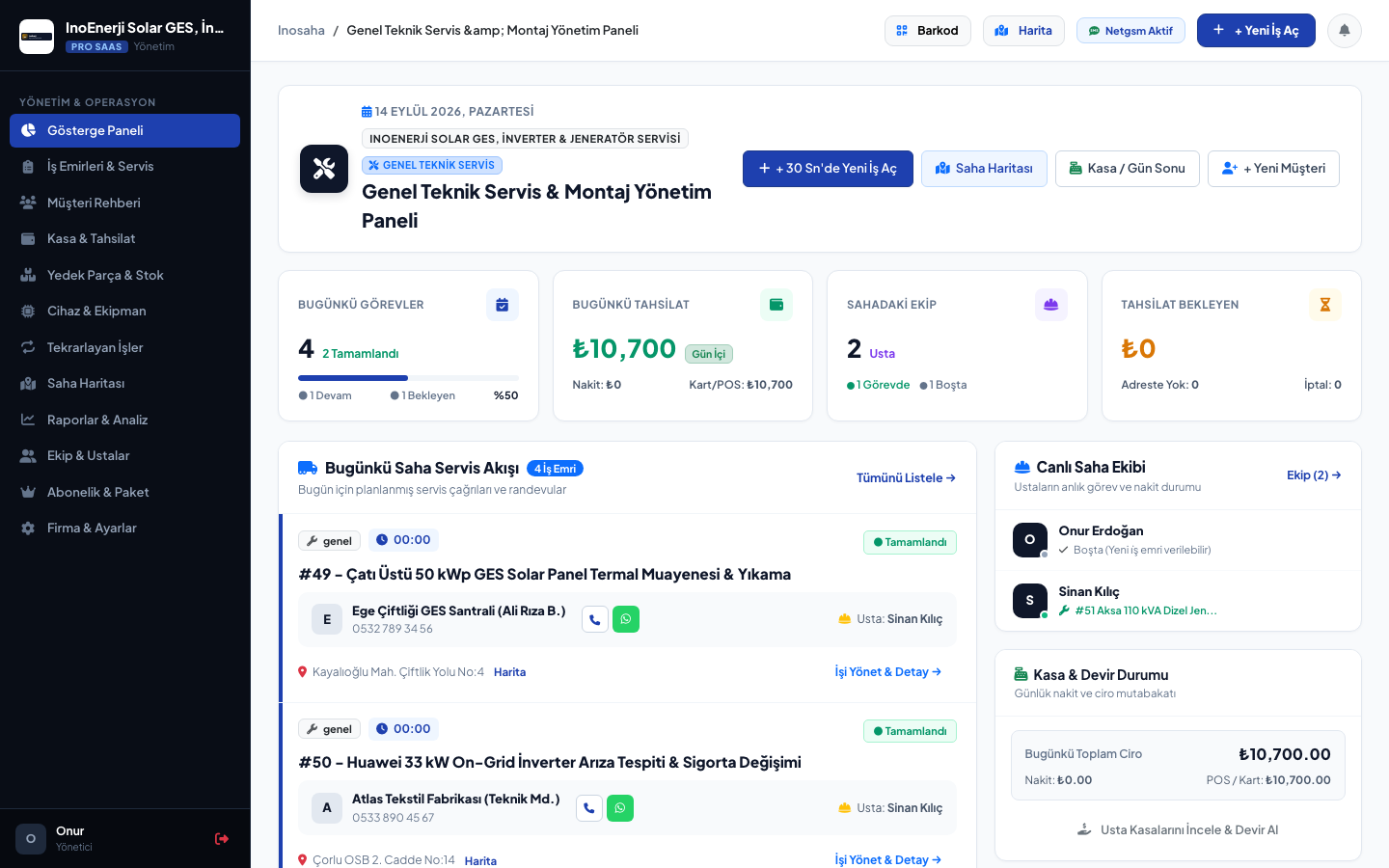Screen dimensions: 1389x868
Task: Call Atlas Tekstil Fabrikası phone icon
Action: (x=588, y=808)
